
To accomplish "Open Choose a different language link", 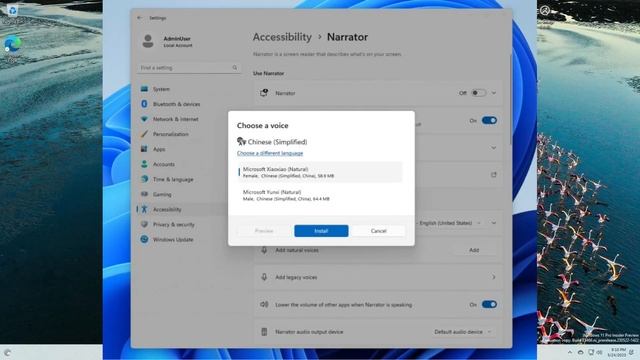I will pos(270,153).
